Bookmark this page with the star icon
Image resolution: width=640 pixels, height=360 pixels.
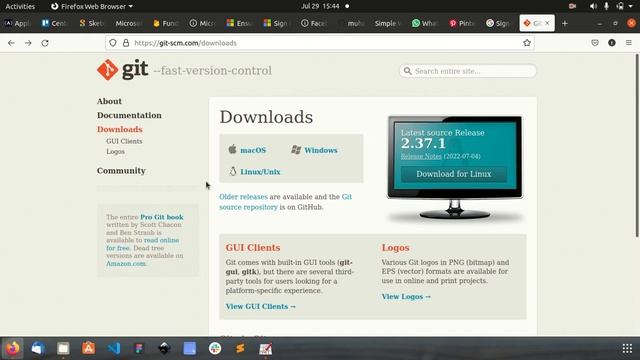pyautogui.click(x=527, y=43)
